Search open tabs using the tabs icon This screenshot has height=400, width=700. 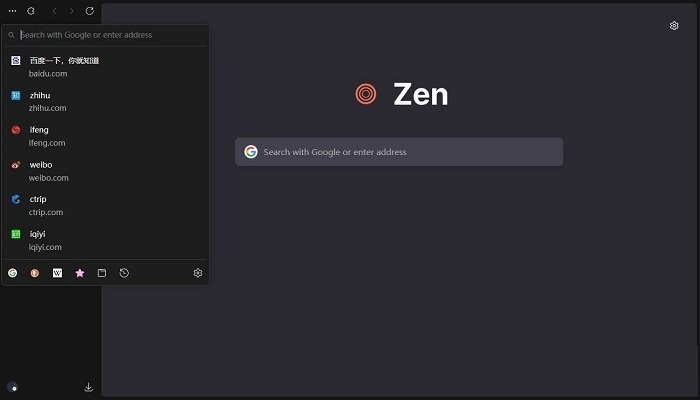(x=102, y=273)
